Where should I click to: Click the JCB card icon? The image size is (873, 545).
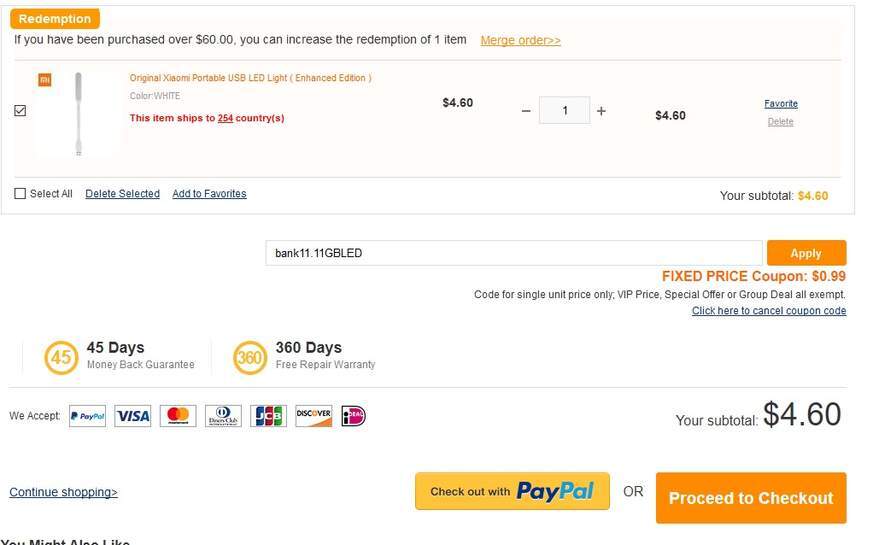pyautogui.click(x=268, y=416)
